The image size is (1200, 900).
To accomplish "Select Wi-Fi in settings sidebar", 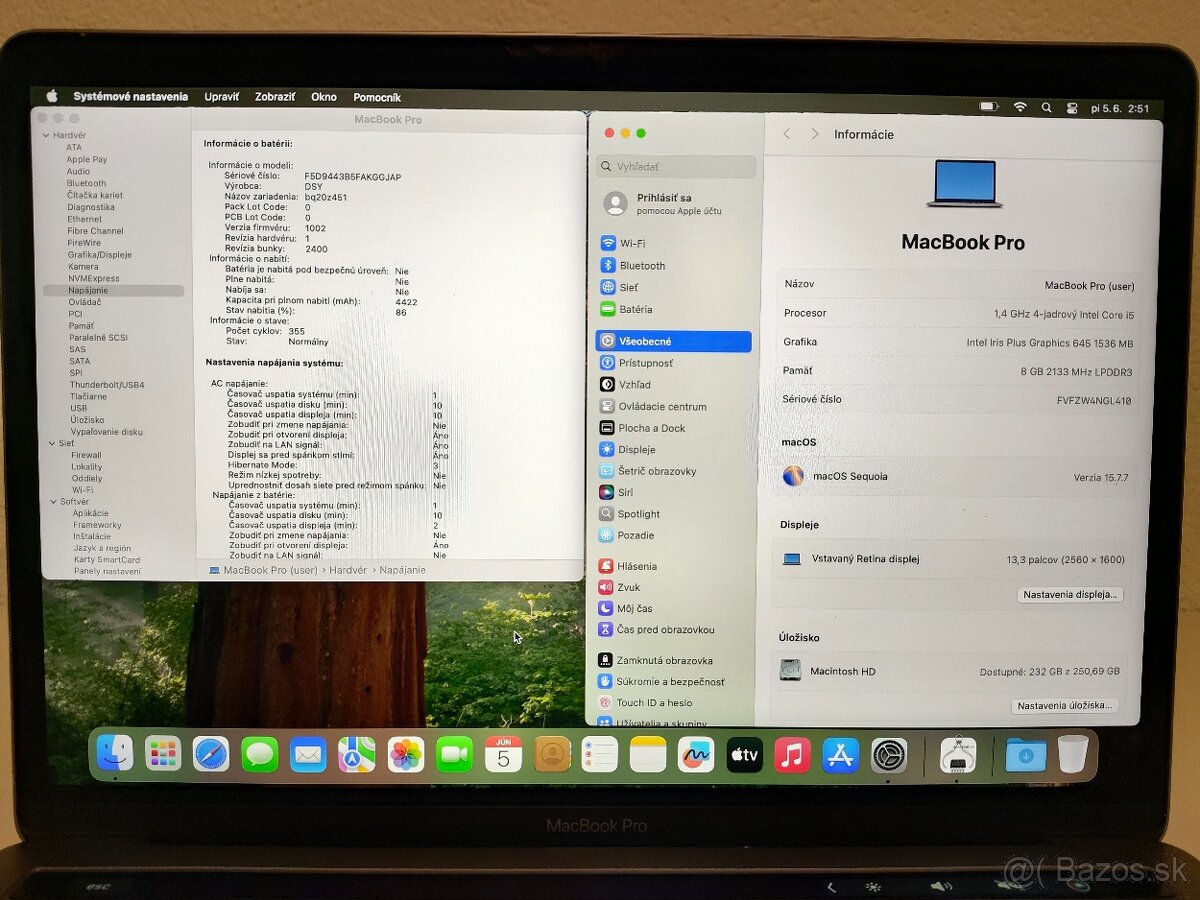I will click(x=674, y=243).
